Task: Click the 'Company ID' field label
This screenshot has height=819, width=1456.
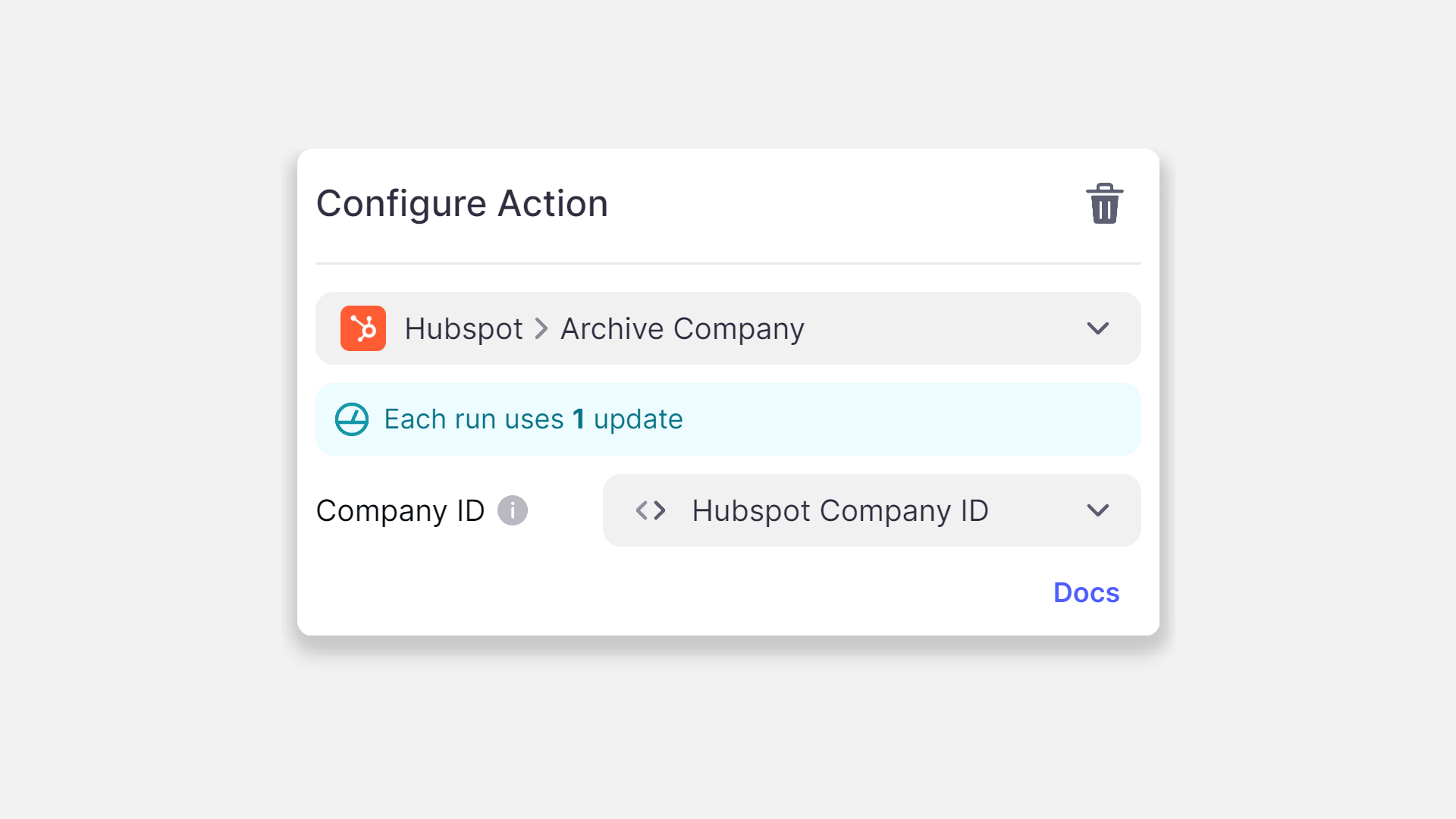Action: 400,510
